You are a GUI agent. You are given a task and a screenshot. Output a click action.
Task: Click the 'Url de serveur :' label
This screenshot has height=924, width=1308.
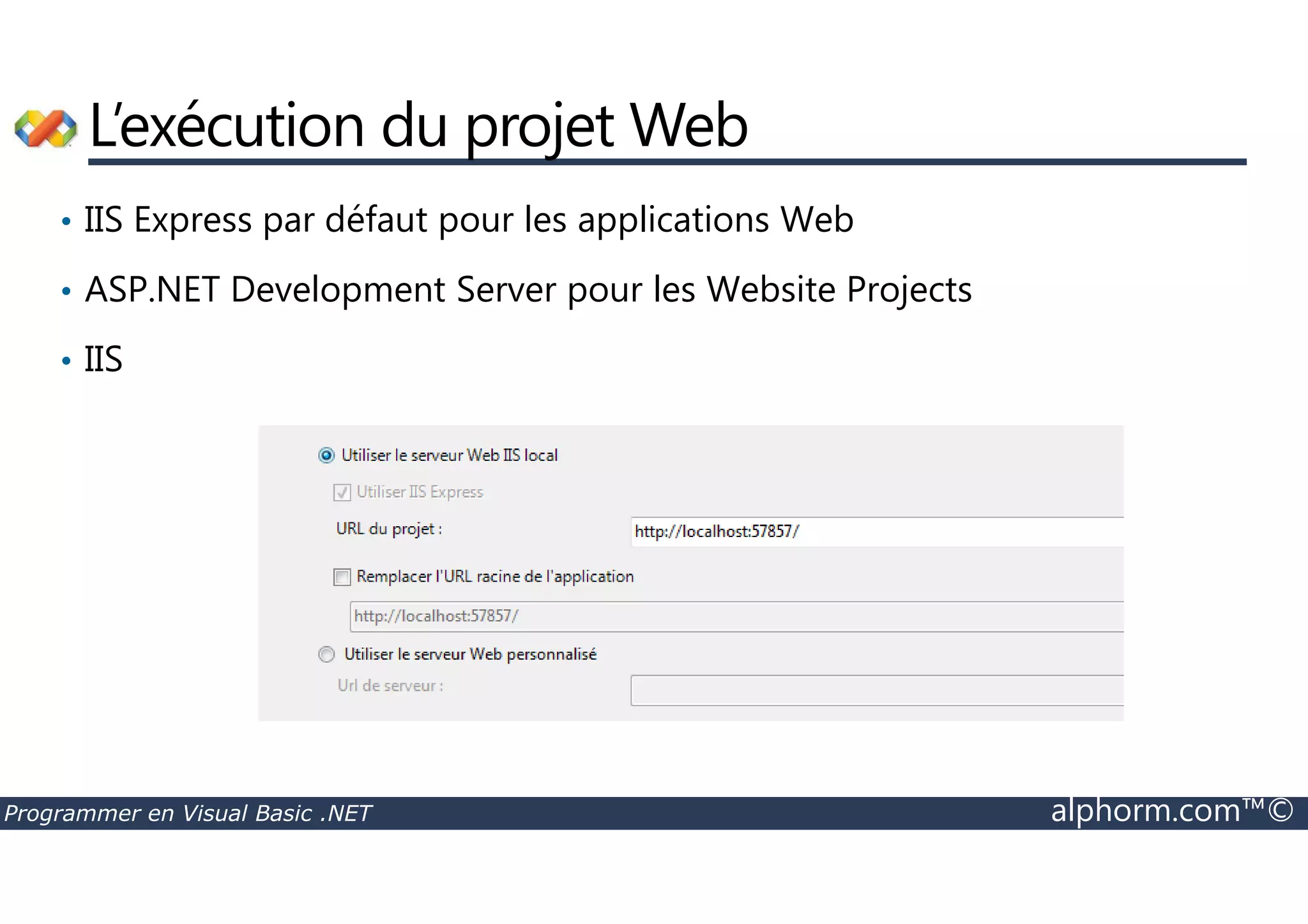pyautogui.click(x=390, y=686)
